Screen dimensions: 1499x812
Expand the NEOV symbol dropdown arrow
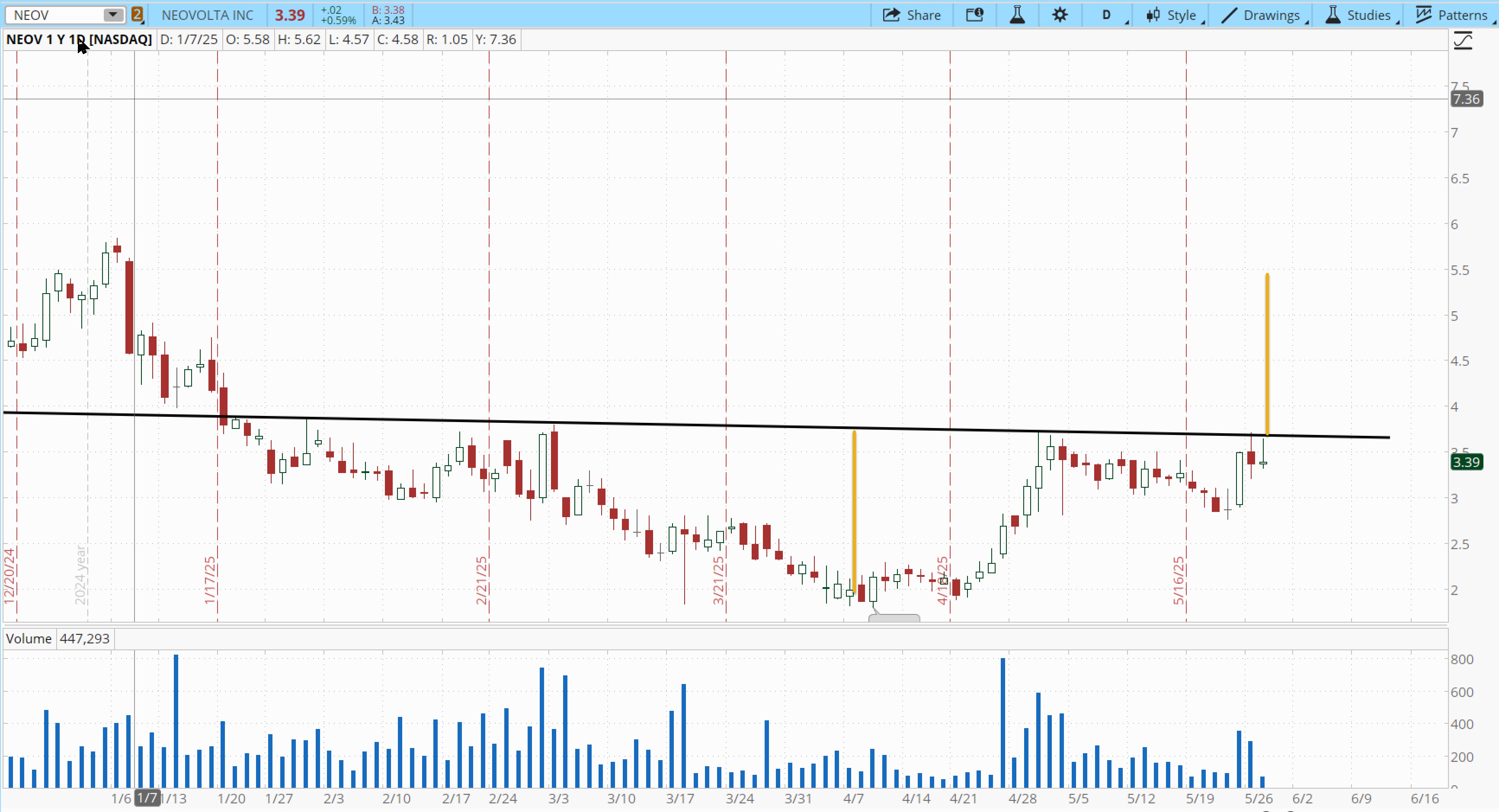[x=113, y=15]
